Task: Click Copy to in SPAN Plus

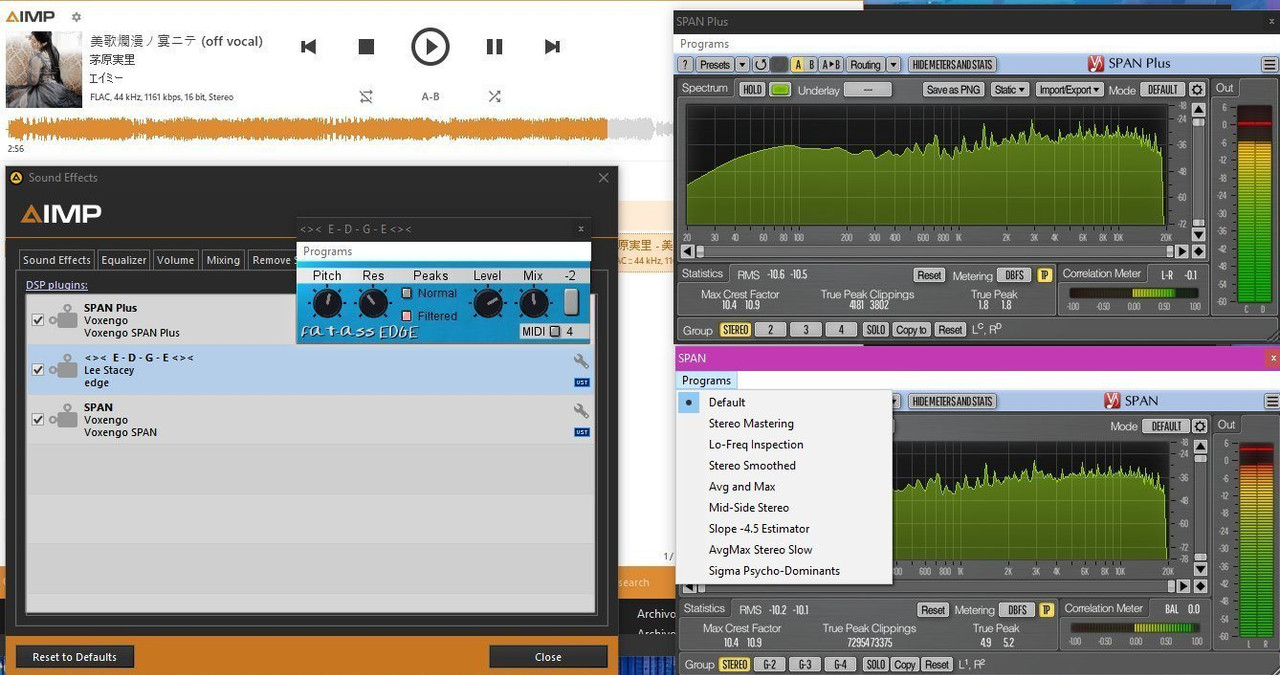Action: coord(911,329)
